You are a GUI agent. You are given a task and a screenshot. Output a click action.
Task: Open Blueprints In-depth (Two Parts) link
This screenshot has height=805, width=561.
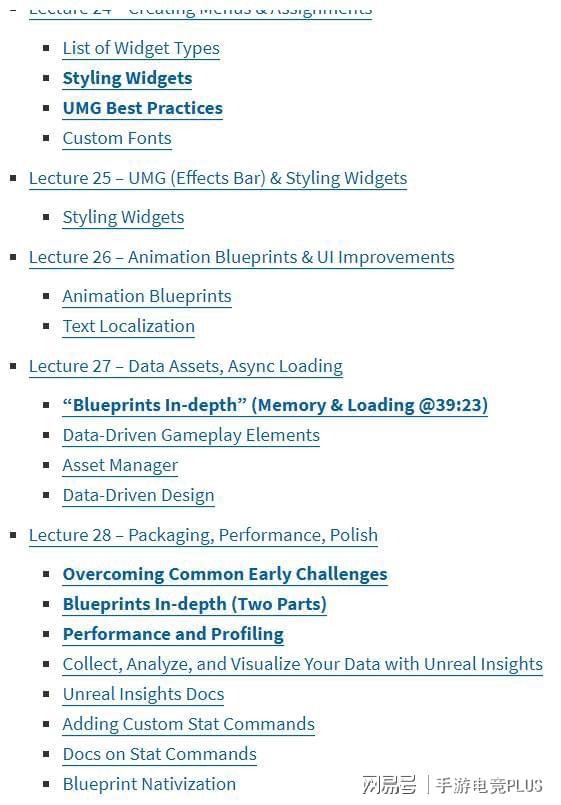(x=195, y=604)
